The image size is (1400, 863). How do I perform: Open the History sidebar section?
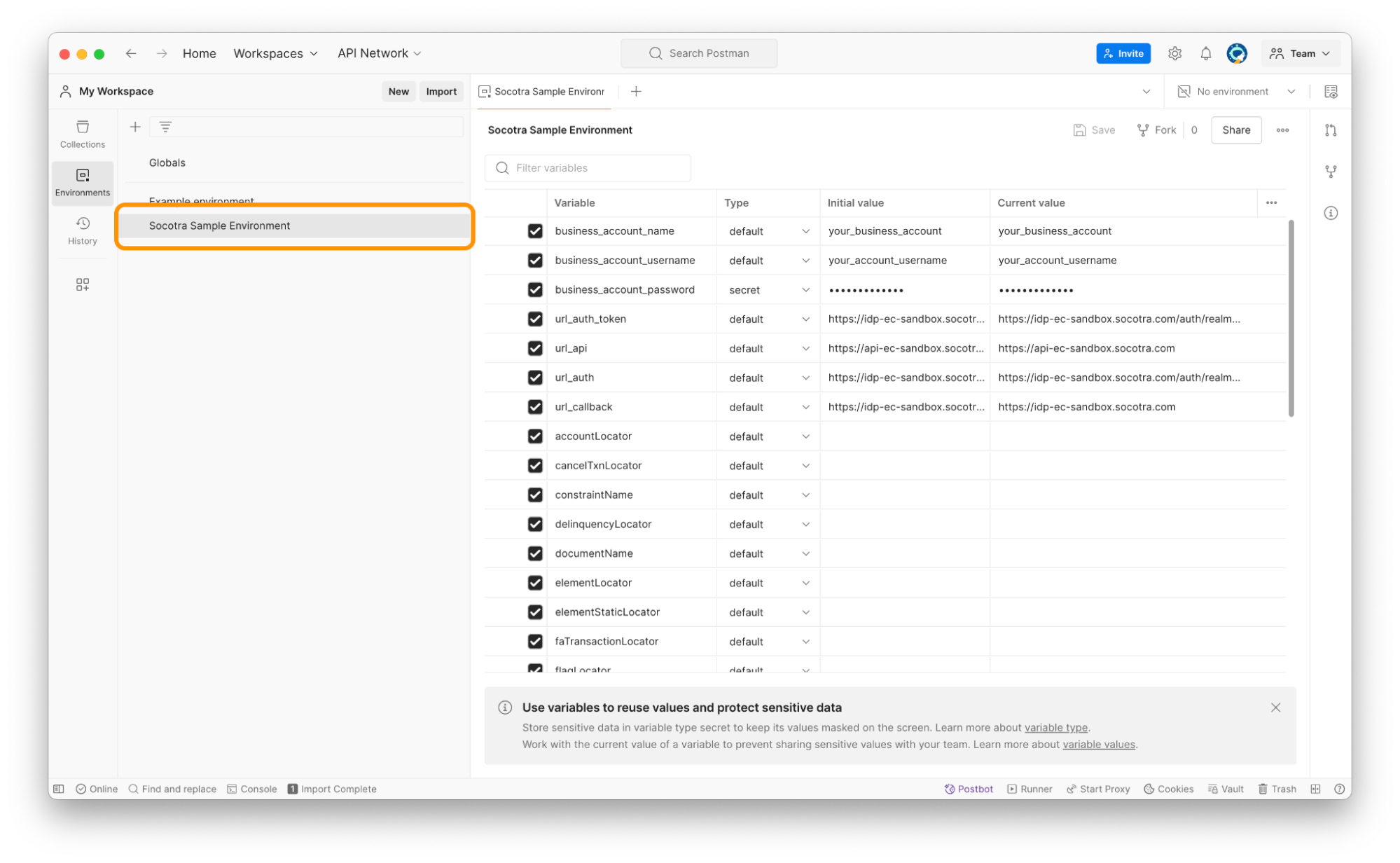pos(82,230)
